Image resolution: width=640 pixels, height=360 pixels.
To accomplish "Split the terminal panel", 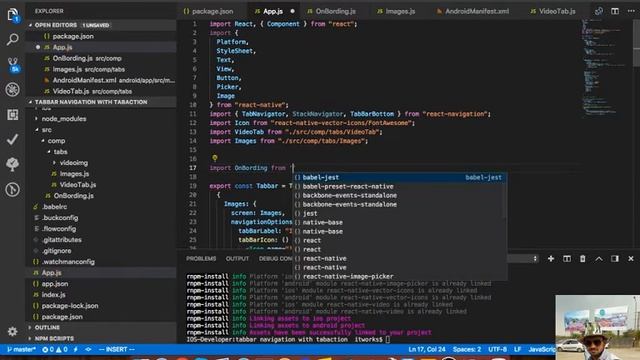I will (x=567, y=258).
